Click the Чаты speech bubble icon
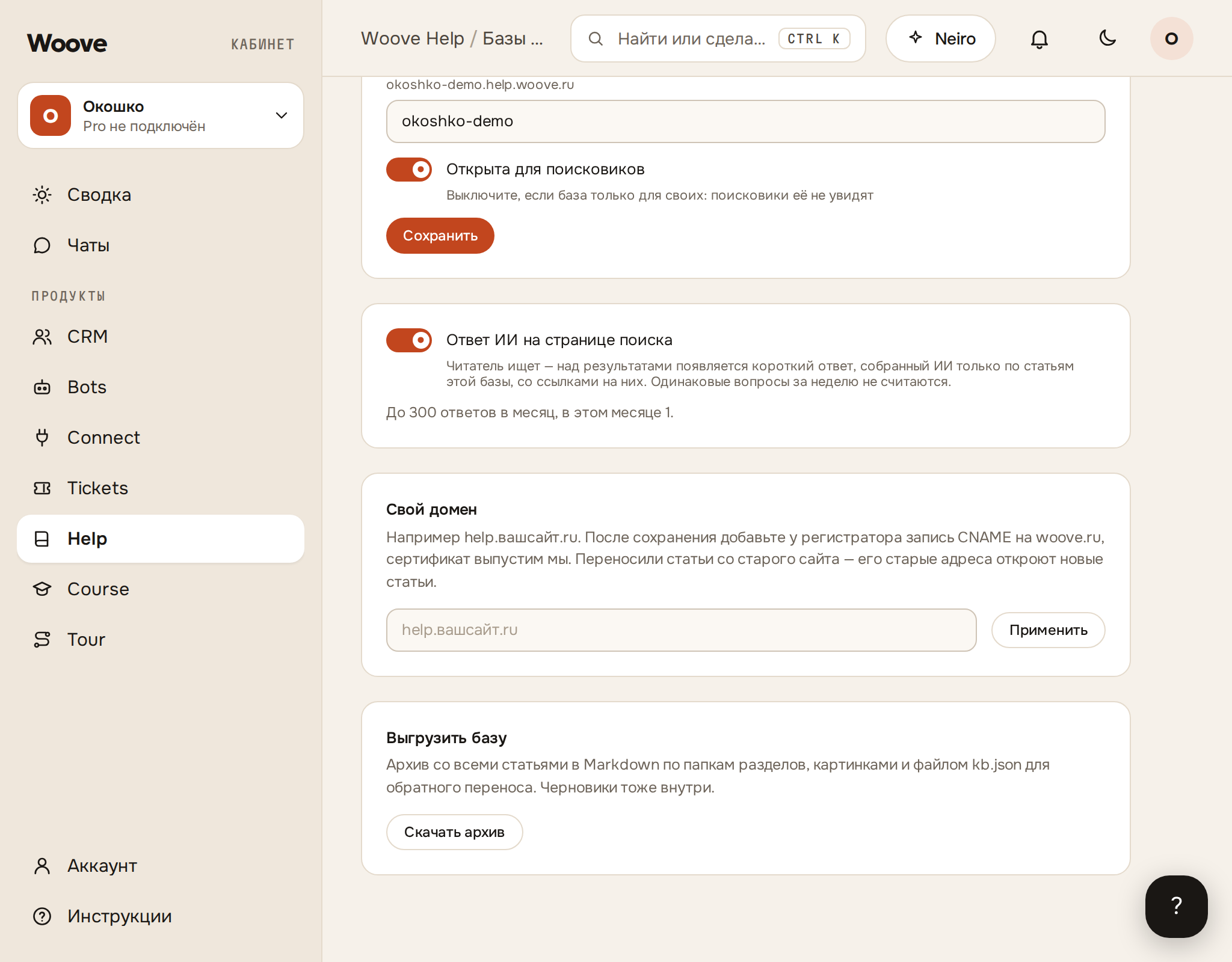This screenshot has width=1232, height=962. [x=42, y=245]
